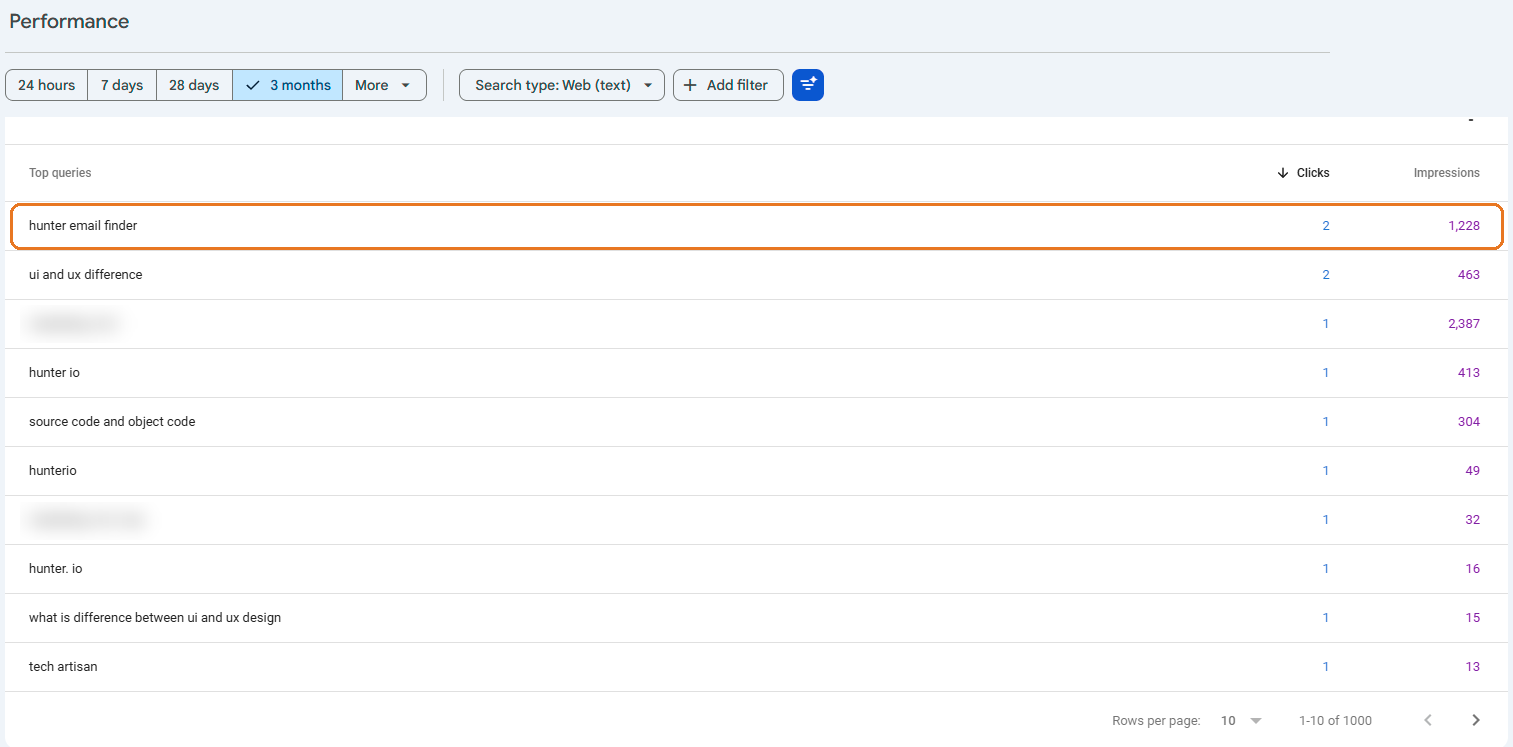Click the 413 impressions value
The width and height of the screenshot is (1513, 747).
coord(1469,373)
